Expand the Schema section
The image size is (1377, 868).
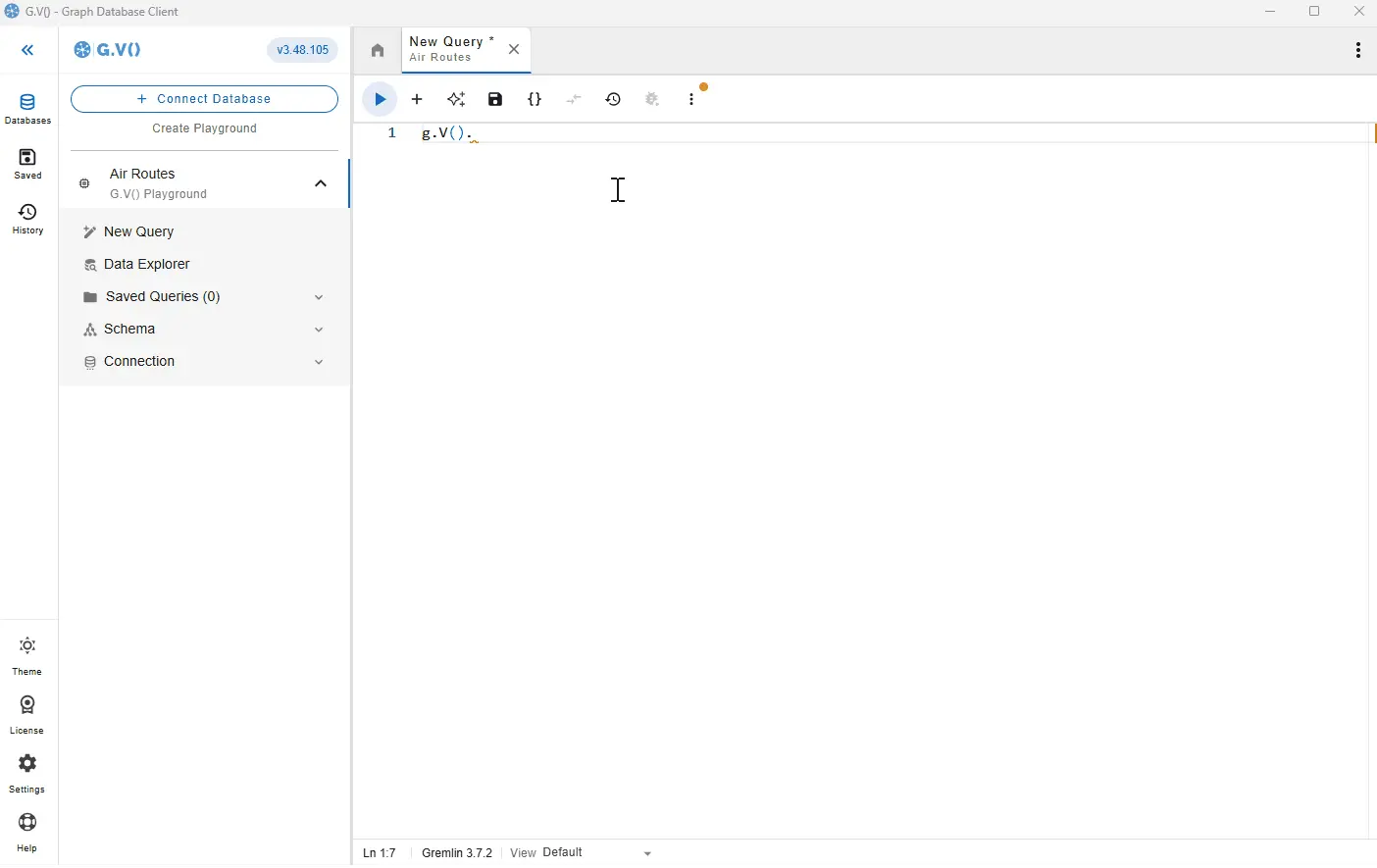click(319, 330)
